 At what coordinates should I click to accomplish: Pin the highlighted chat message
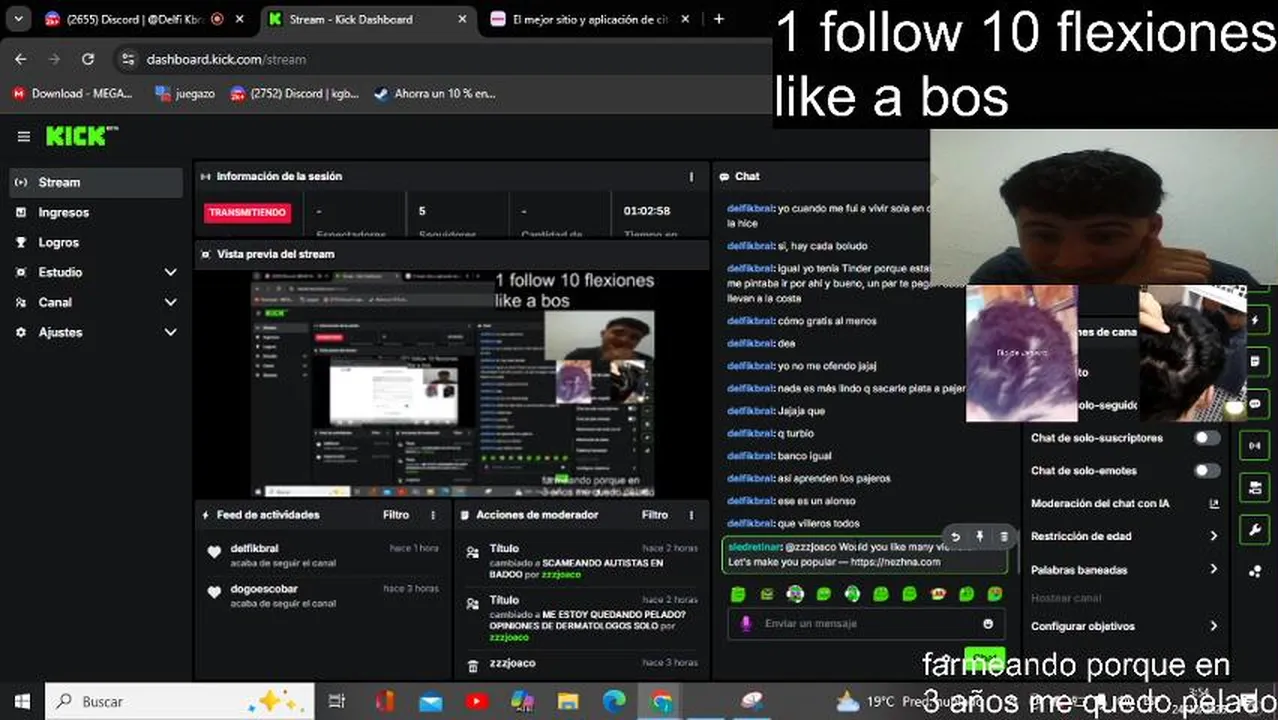980,537
